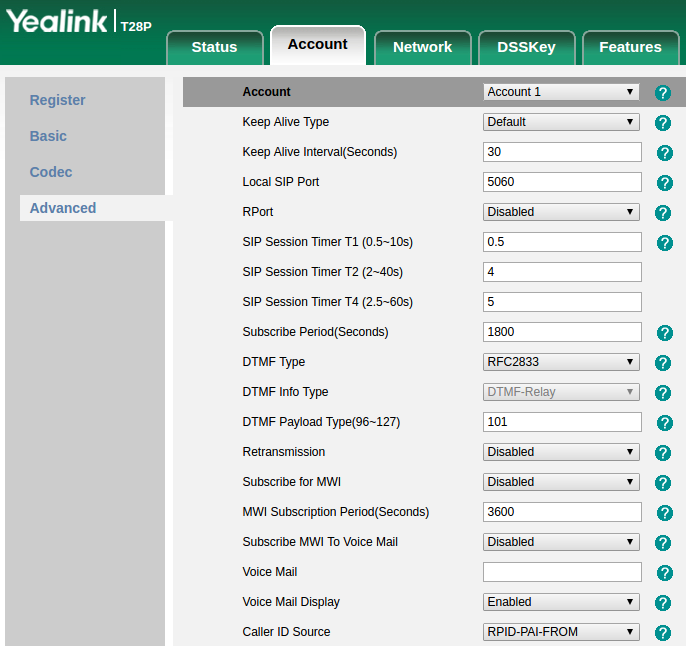Open the Subscribe for MWI dropdown
This screenshot has height=646, width=686.
pyautogui.click(x=561, y=482)
